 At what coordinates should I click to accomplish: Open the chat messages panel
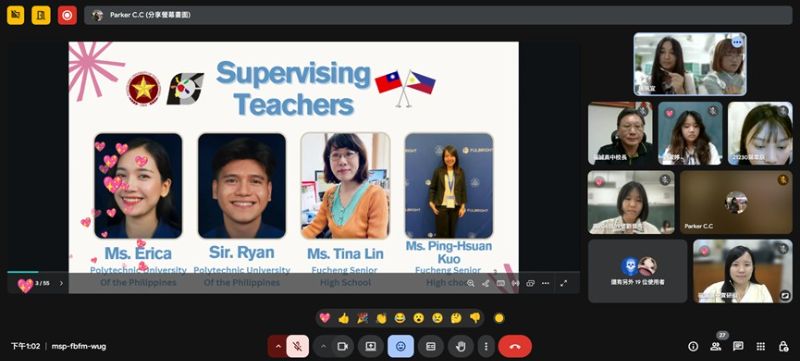[x=738, y=346]
